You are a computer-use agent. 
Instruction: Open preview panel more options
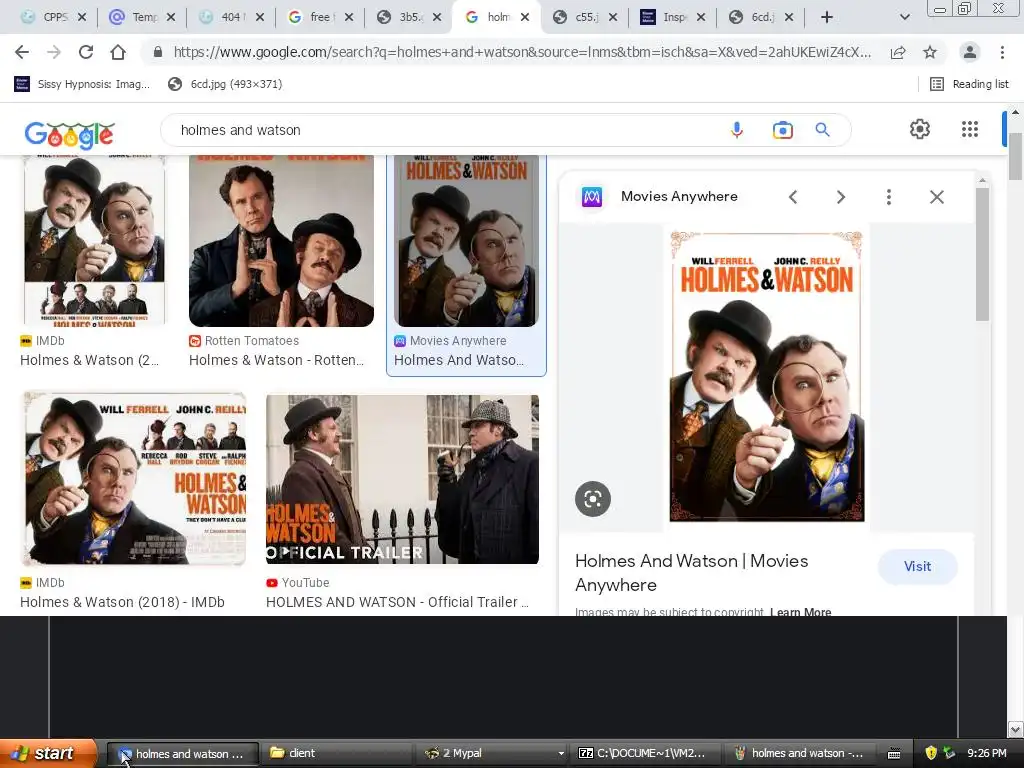point(889,197)
